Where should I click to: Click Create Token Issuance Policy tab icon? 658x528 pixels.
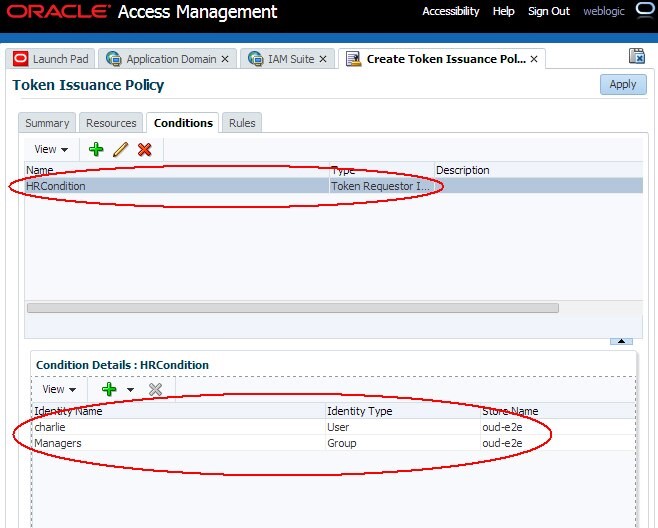tap(353, 59)
